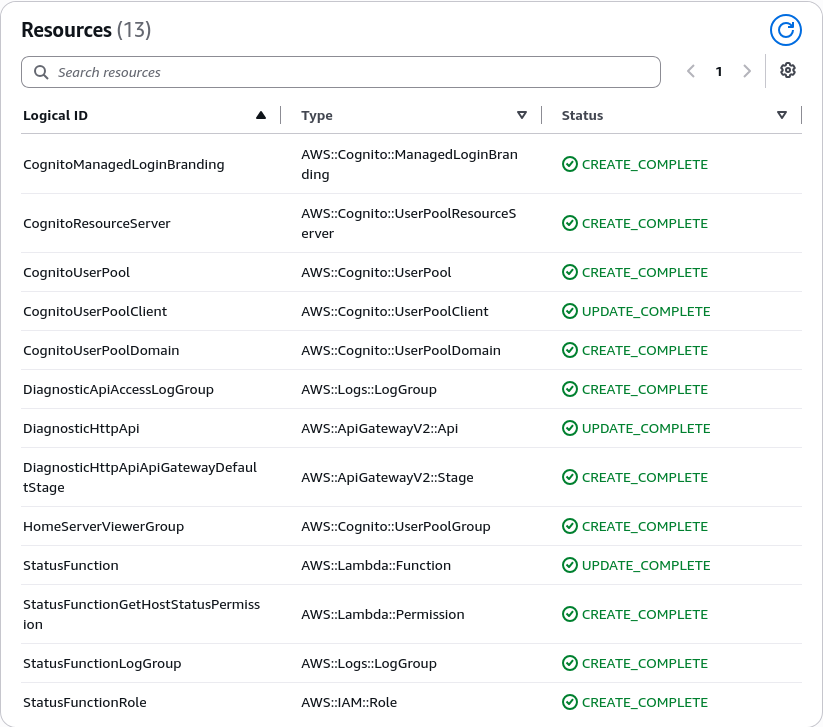Image resolution: width=823 pixels, height=727 pixels.
Task: Click AWS::IAM::Role type cell
Action: click(x=349, y=702)
